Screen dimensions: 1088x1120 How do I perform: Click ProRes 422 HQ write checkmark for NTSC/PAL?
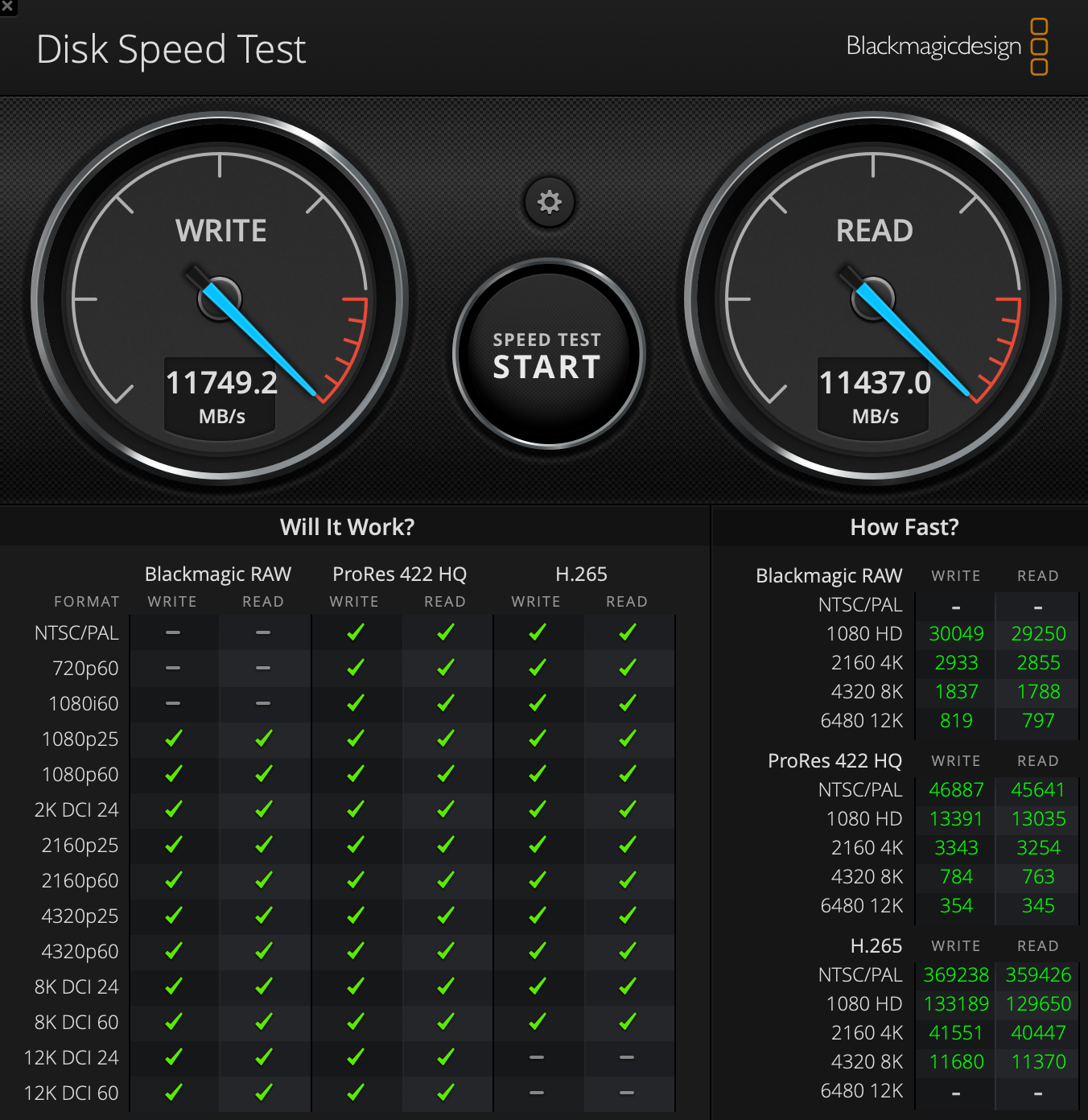coord(355,632)
